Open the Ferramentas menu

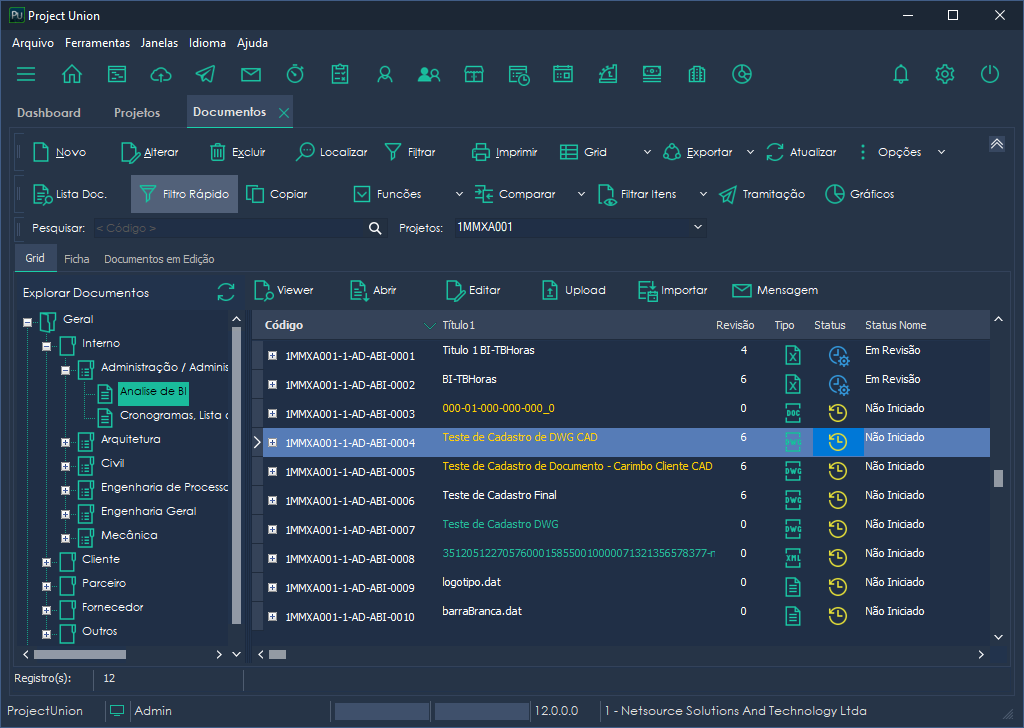97,43
